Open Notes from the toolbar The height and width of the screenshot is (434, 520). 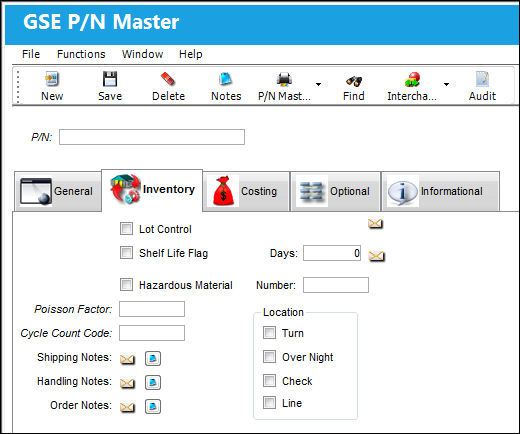226,79
